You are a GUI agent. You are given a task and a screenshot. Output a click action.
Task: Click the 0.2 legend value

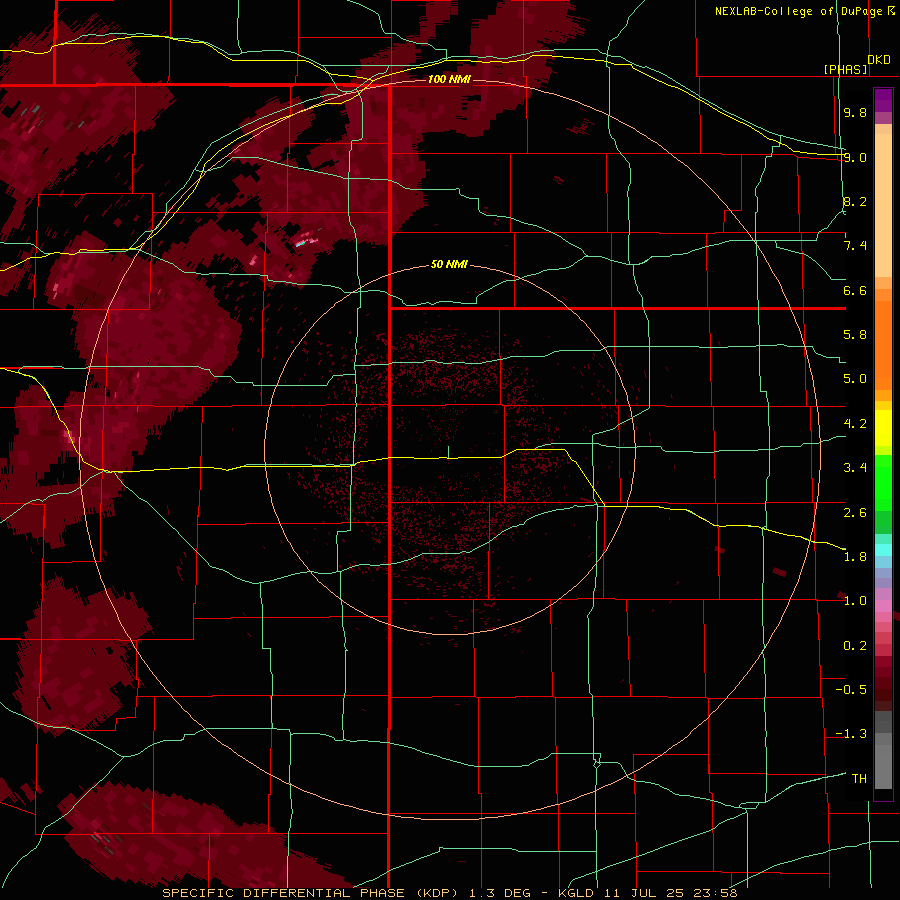click(x=855, y=645)
